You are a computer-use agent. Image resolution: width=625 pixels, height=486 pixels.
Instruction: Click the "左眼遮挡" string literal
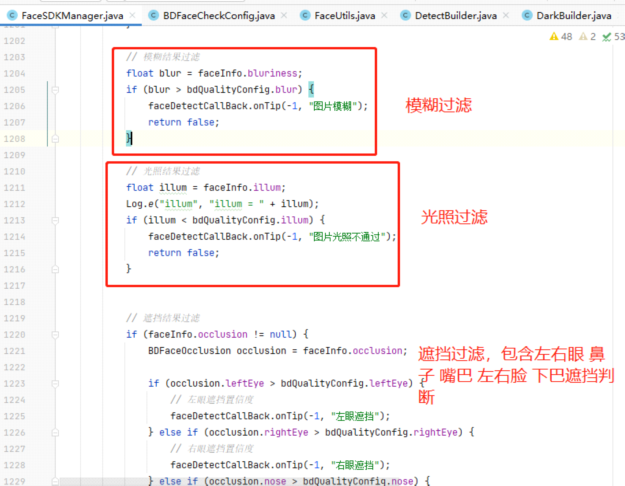coord(355,416)
